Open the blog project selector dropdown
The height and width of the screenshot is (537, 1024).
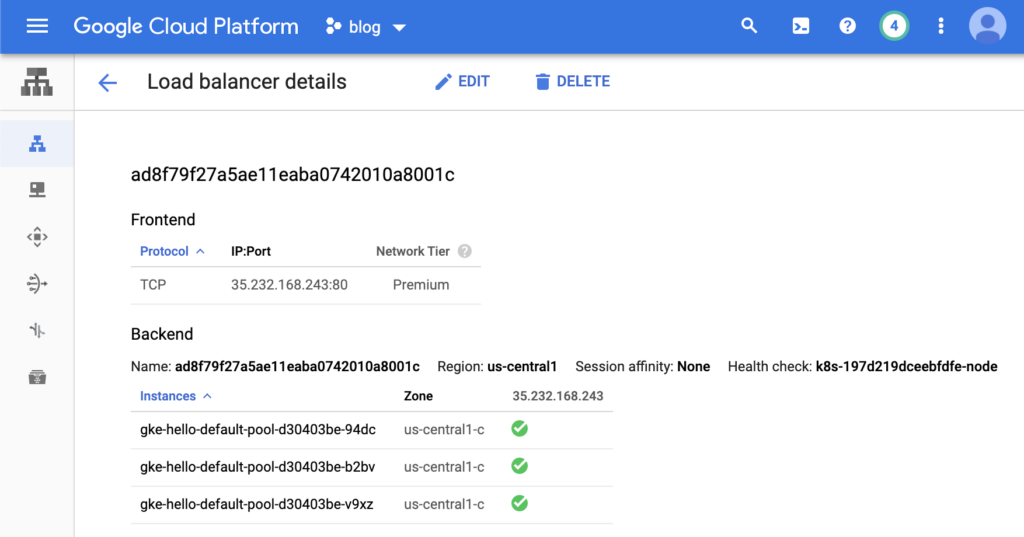366,27
